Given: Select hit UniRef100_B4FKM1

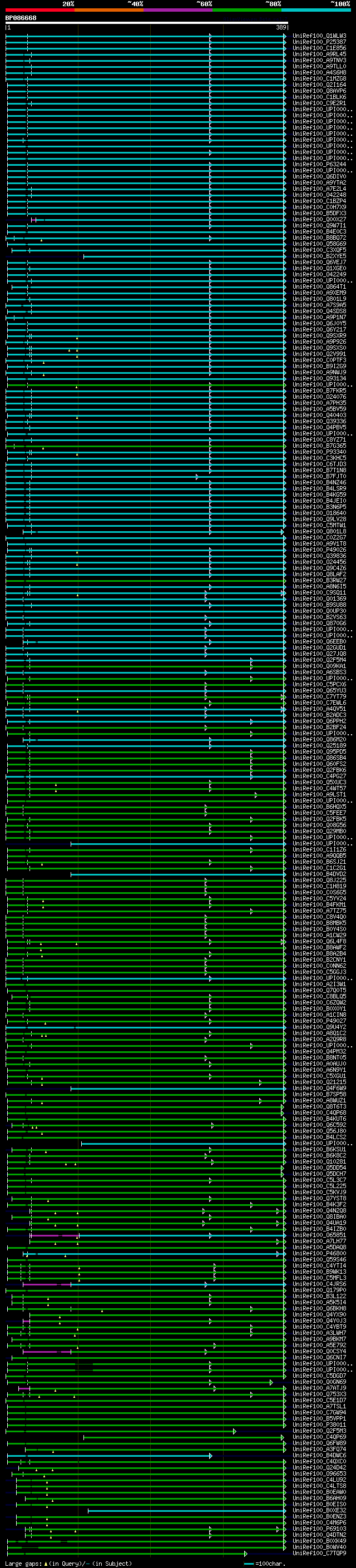Looking at the screenshot, I should (x=319, y=905).
